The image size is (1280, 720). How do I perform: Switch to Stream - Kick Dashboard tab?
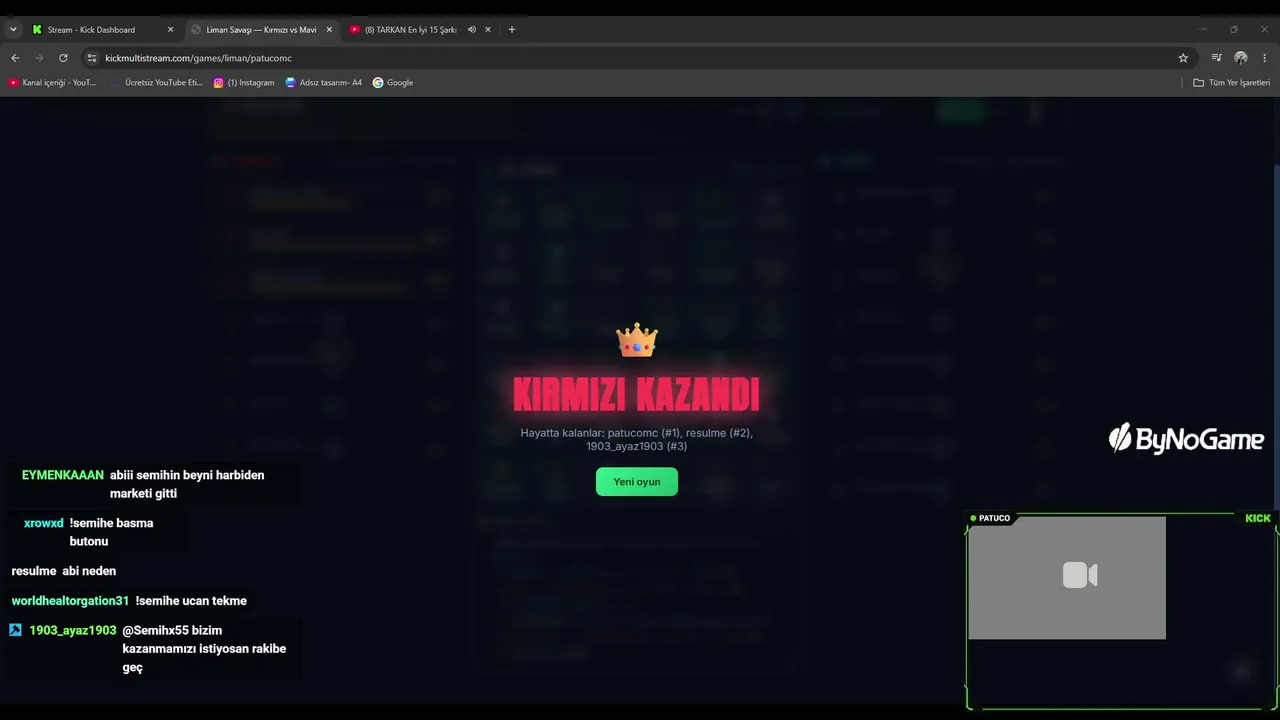(x=93, y=29)
